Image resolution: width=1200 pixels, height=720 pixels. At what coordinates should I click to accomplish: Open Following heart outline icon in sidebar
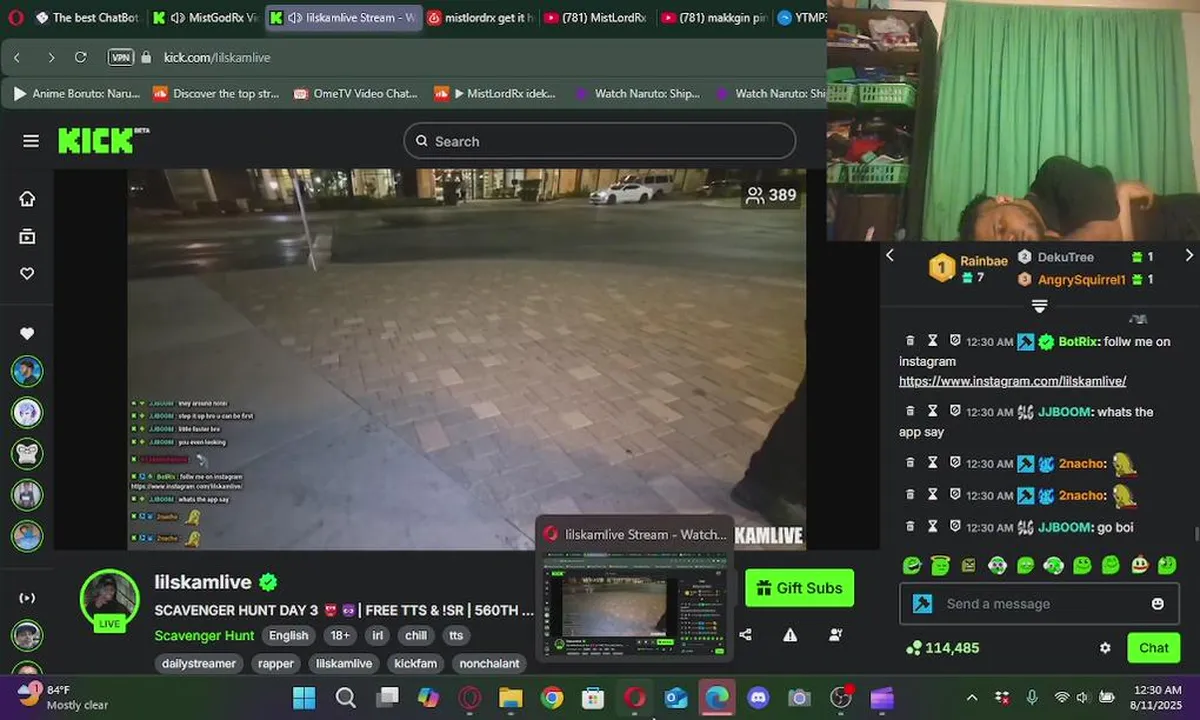click(27, 273)
